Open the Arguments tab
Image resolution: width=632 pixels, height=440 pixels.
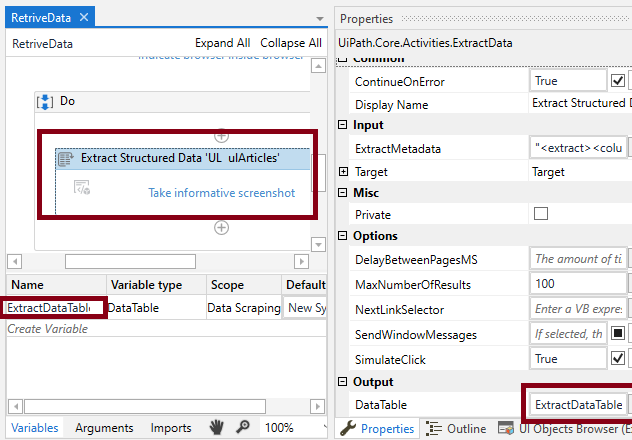click(x=104, y=428)
